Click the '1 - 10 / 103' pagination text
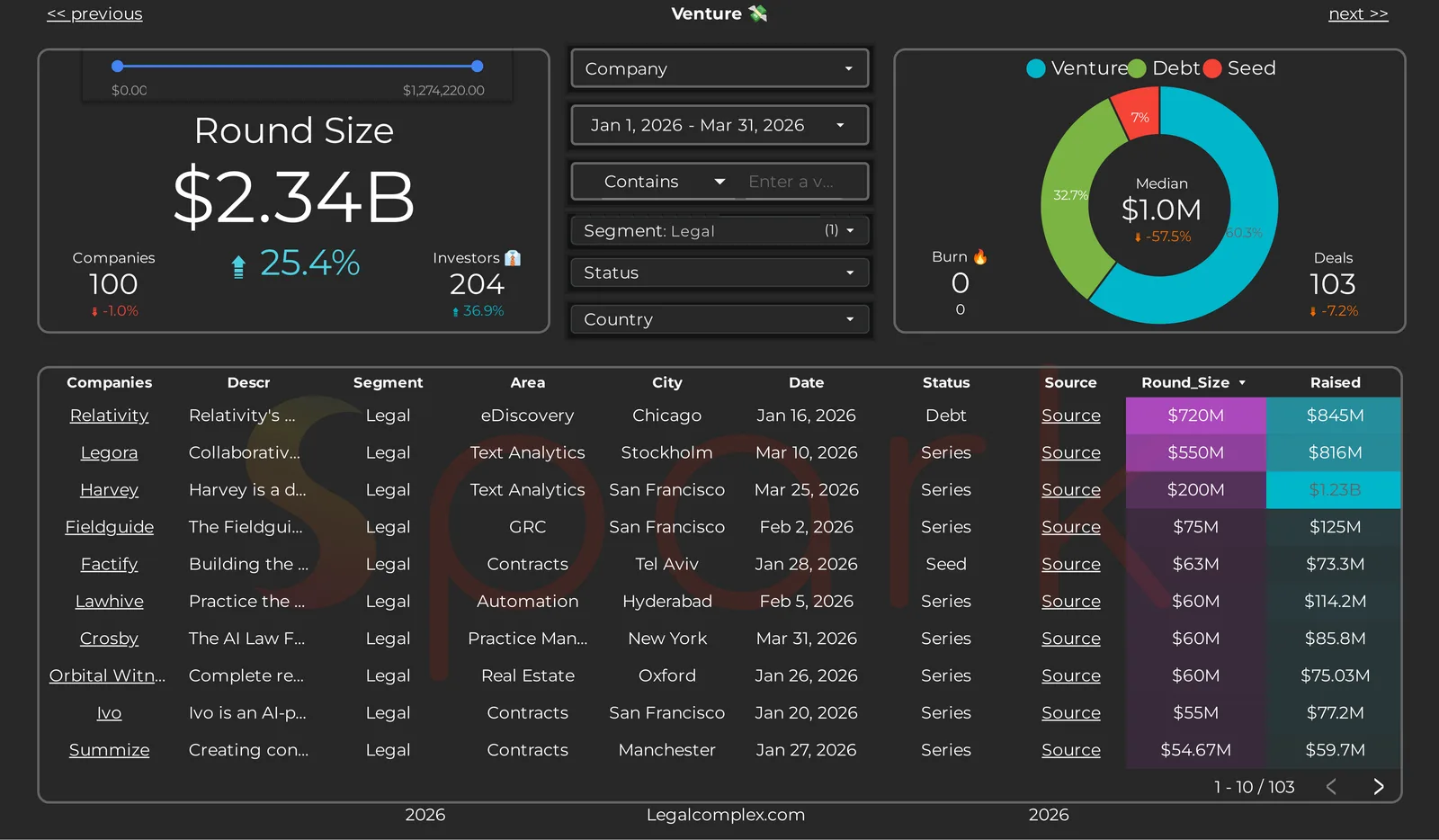Viewport: 1439px width, 840px height. pyautogui.click(x=1254, y=787)
